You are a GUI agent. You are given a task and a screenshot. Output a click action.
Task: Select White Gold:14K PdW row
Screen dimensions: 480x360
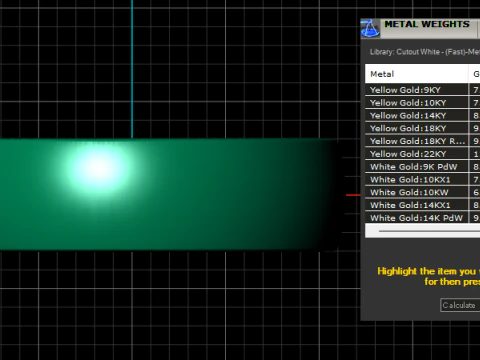(423, 218)
